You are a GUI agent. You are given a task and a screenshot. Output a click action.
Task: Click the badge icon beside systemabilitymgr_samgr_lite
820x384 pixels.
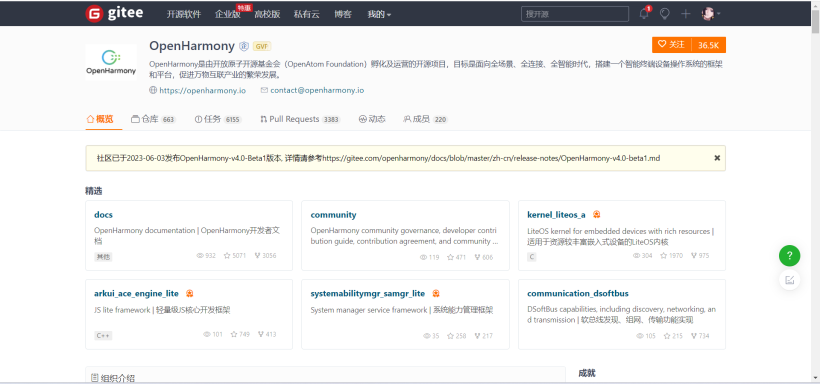pyautogui.click(x=436, y=293)
